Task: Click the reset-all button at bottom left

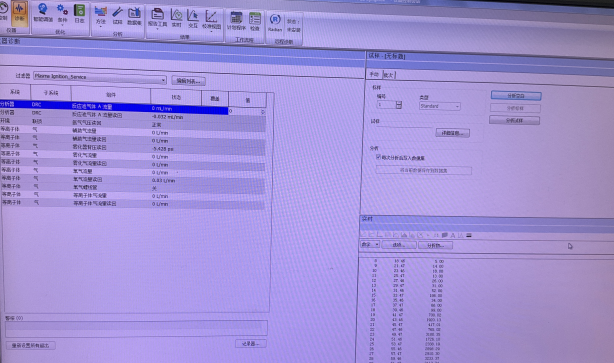Action: click(x=31, y=346)
